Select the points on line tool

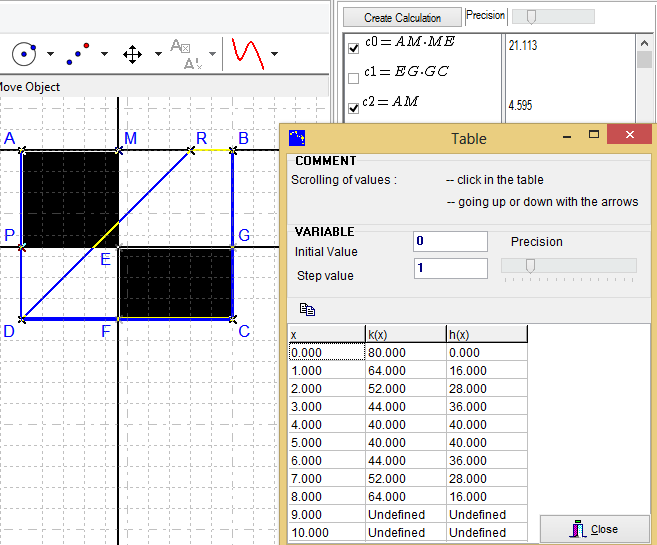click(x=78, y=54)
